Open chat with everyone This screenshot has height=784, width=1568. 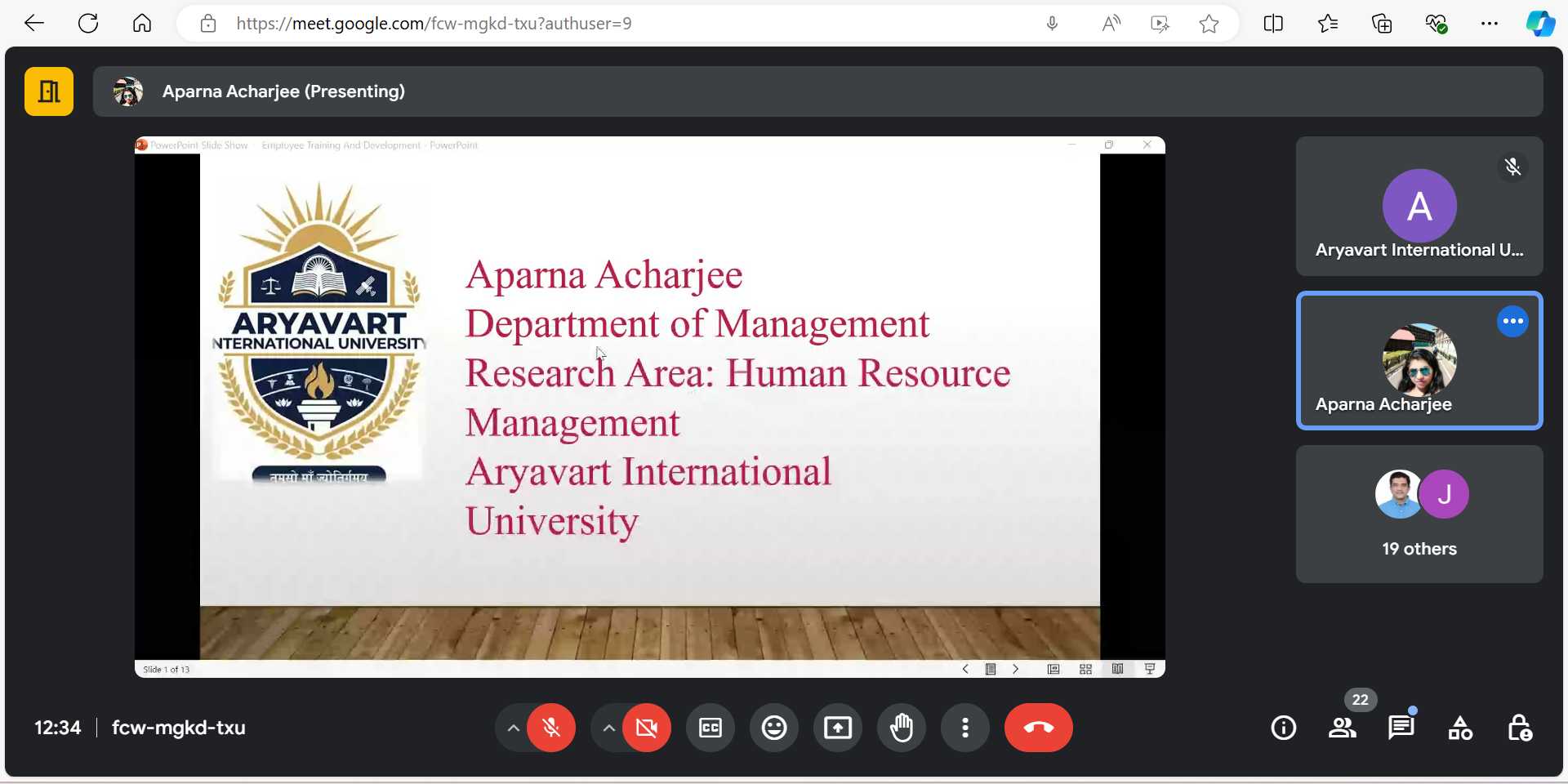tap(1401, 728)
